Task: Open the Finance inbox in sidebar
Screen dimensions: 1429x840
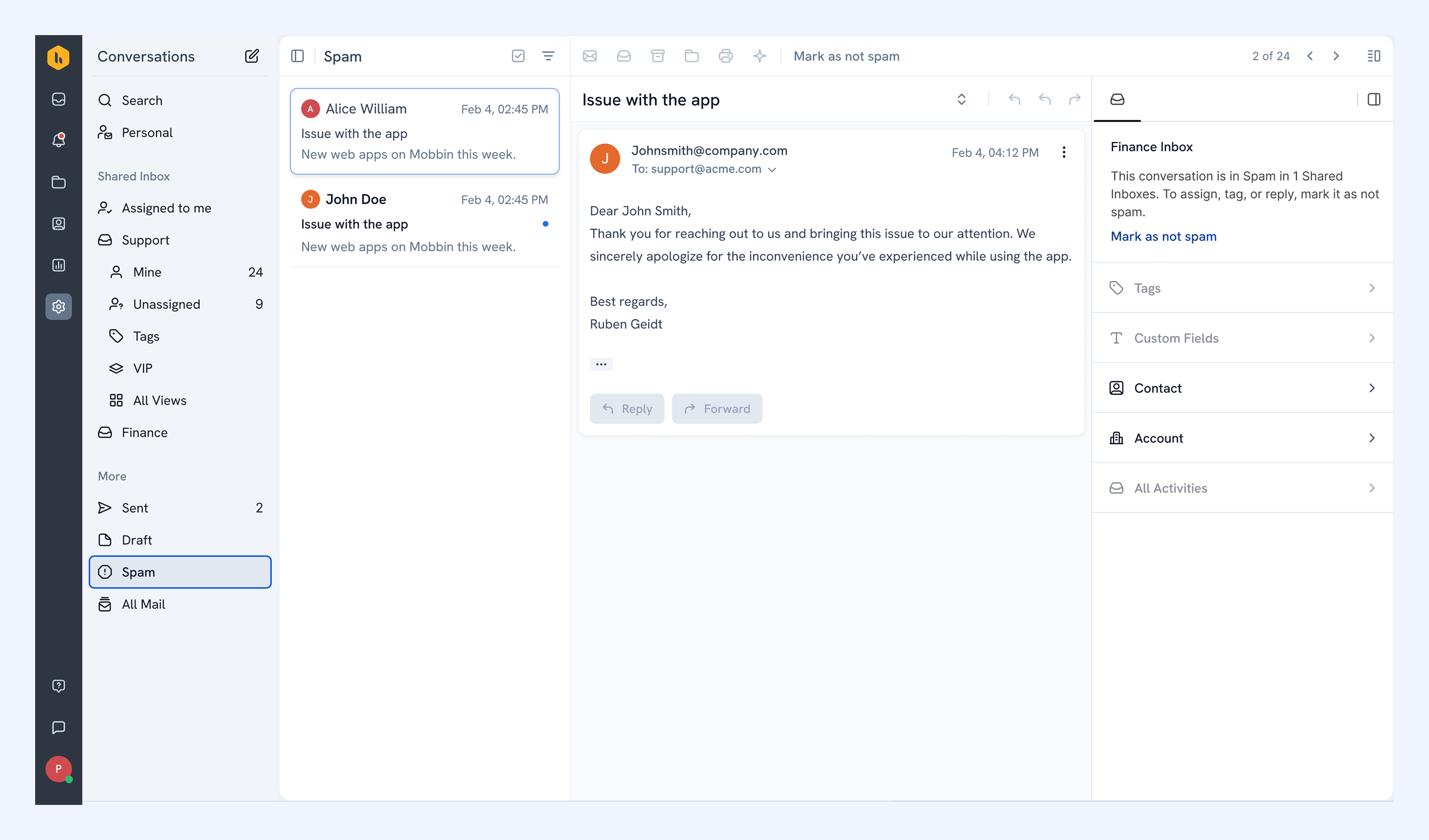Action: 180,432
